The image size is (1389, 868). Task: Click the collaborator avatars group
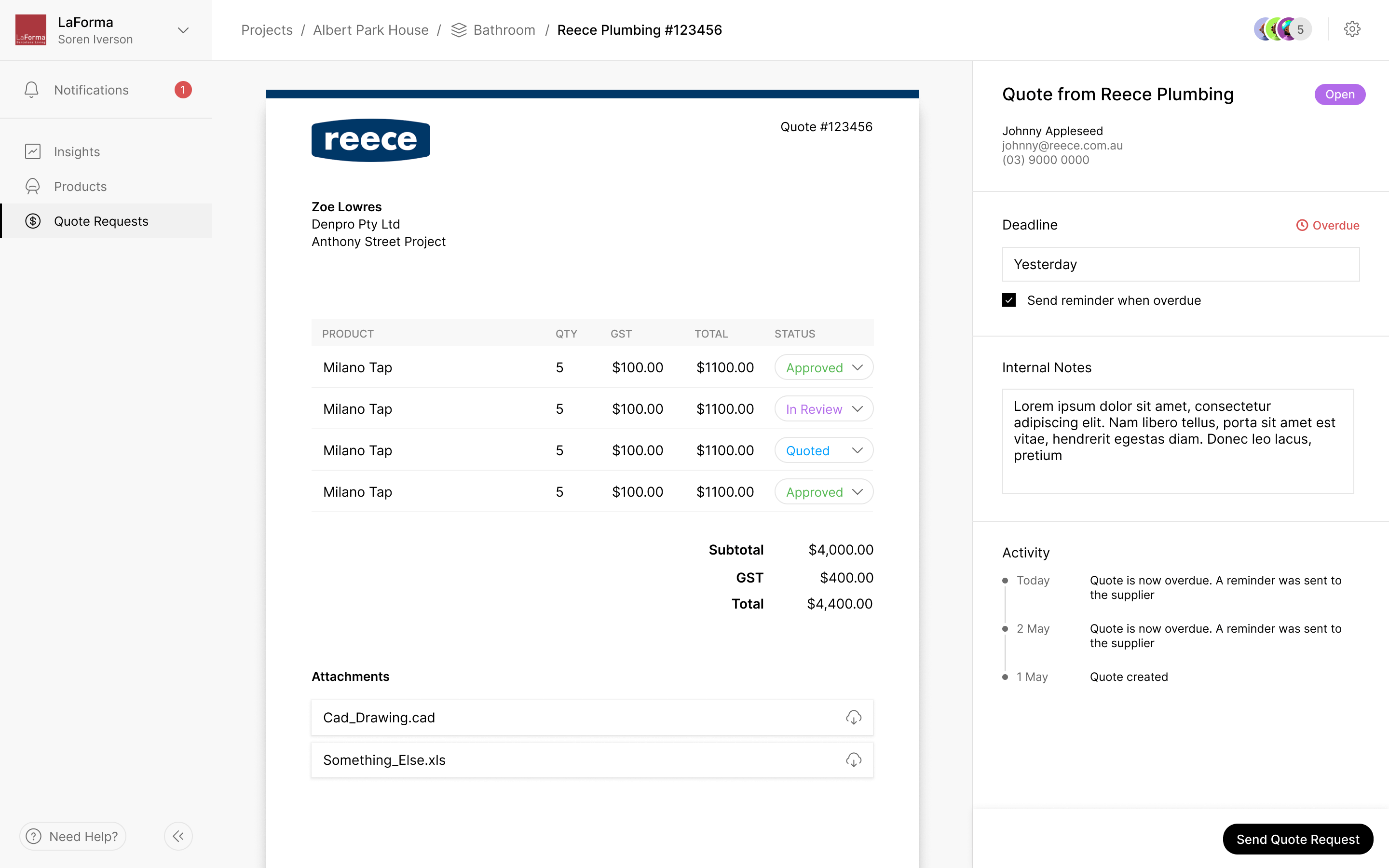[1281, 29]
